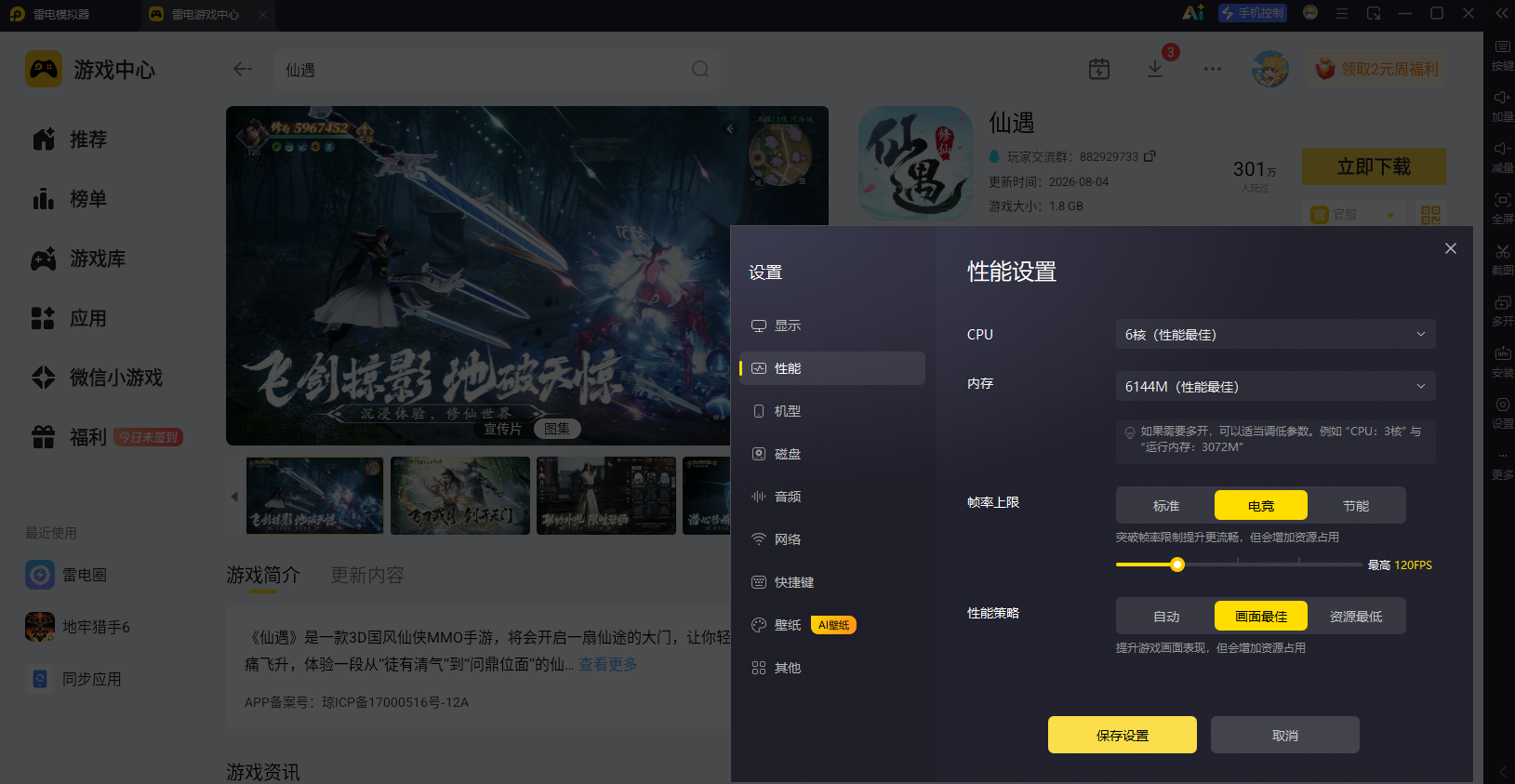Go back with the arrow icon
Screen dimensions: 1515x784
coord(243,69)
